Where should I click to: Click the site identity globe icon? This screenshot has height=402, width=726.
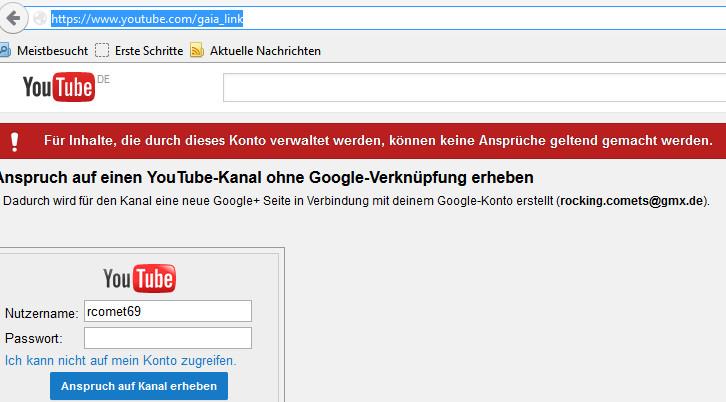click(x=40, y=19)
